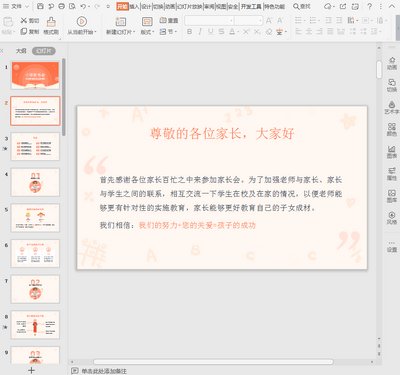The image size is (400, 375).
Task: Switch to the Insert (插入) ribbon tab
Action: coord(134,6)
